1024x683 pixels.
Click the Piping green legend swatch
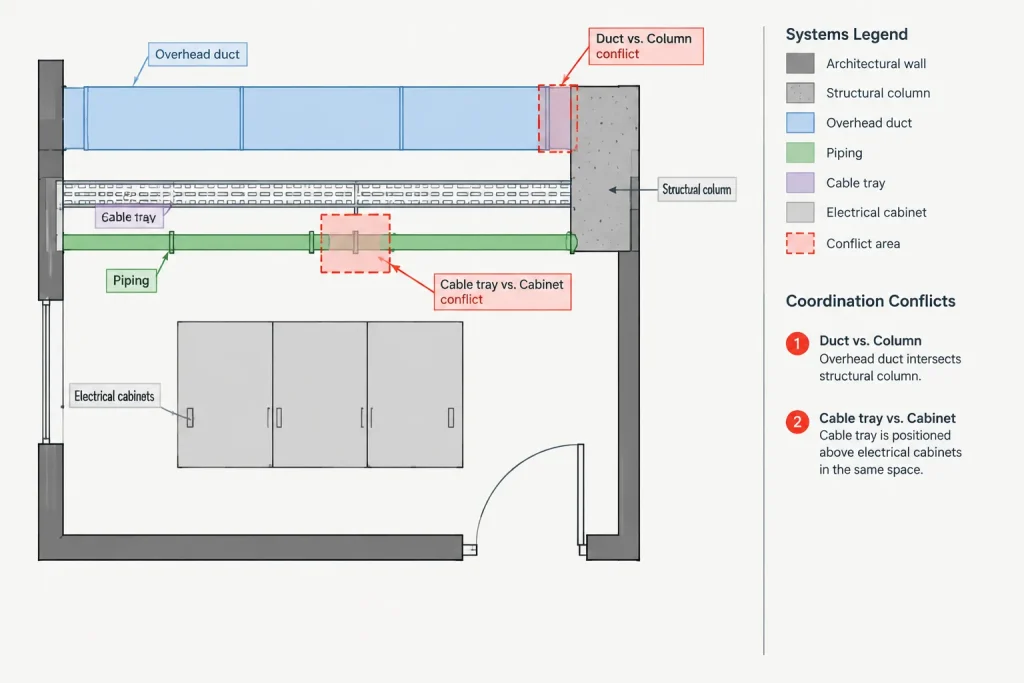point(800,153)
